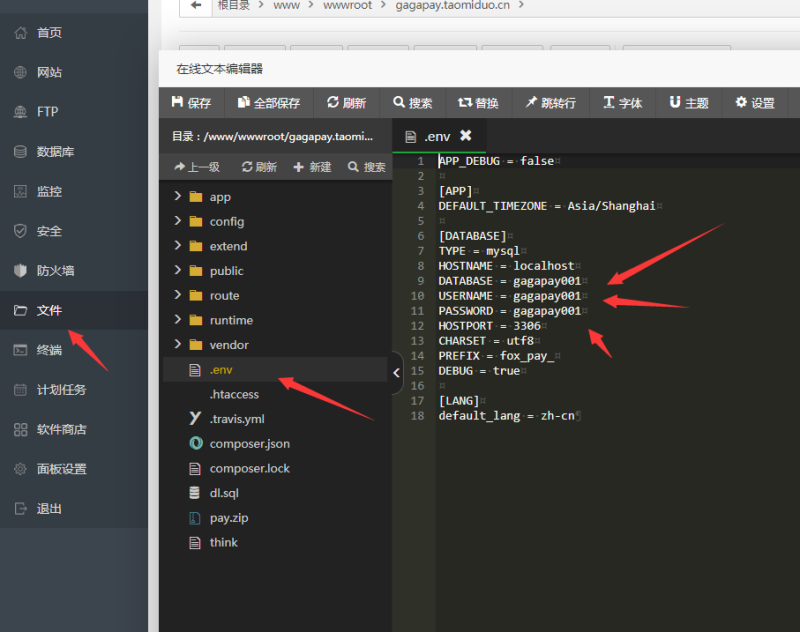Click 跳转行 go to line button
Image resolution: width=800 pixels, height=632 pixels.
click(x=551, y=103)
